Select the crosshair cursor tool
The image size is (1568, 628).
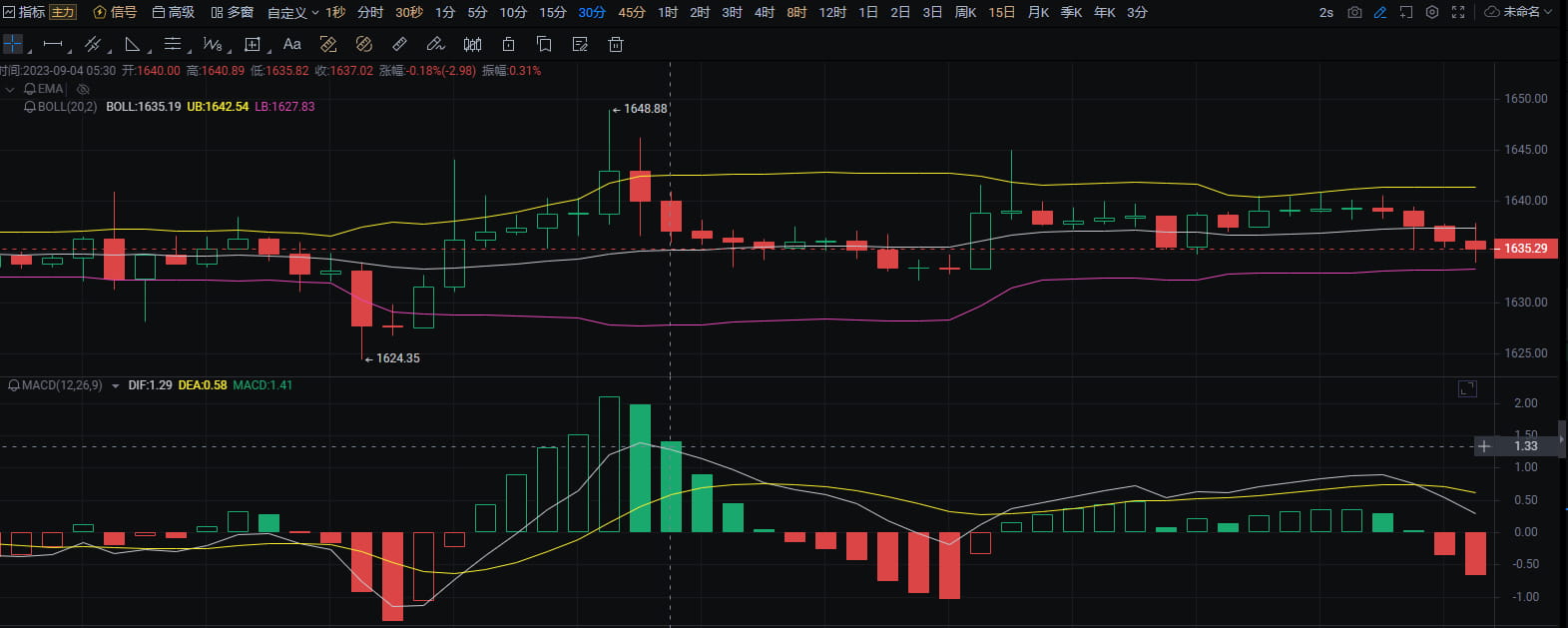point(12,44)
